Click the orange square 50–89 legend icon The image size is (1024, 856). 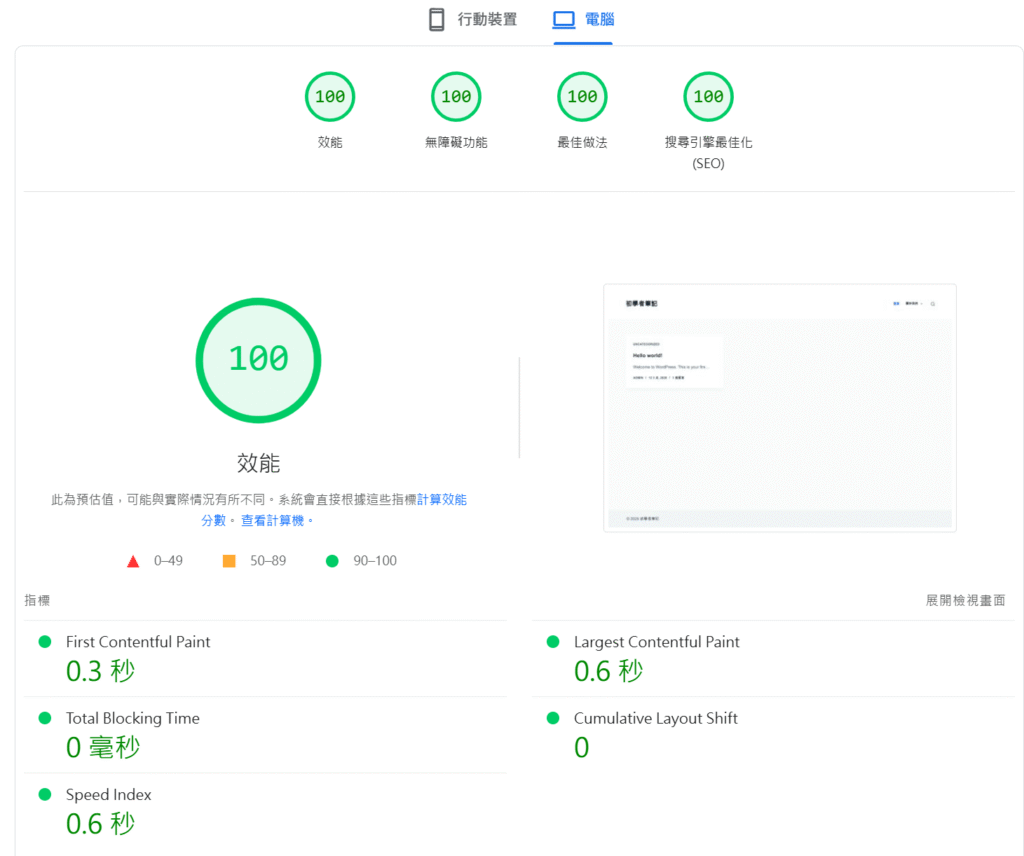(229, 561)
